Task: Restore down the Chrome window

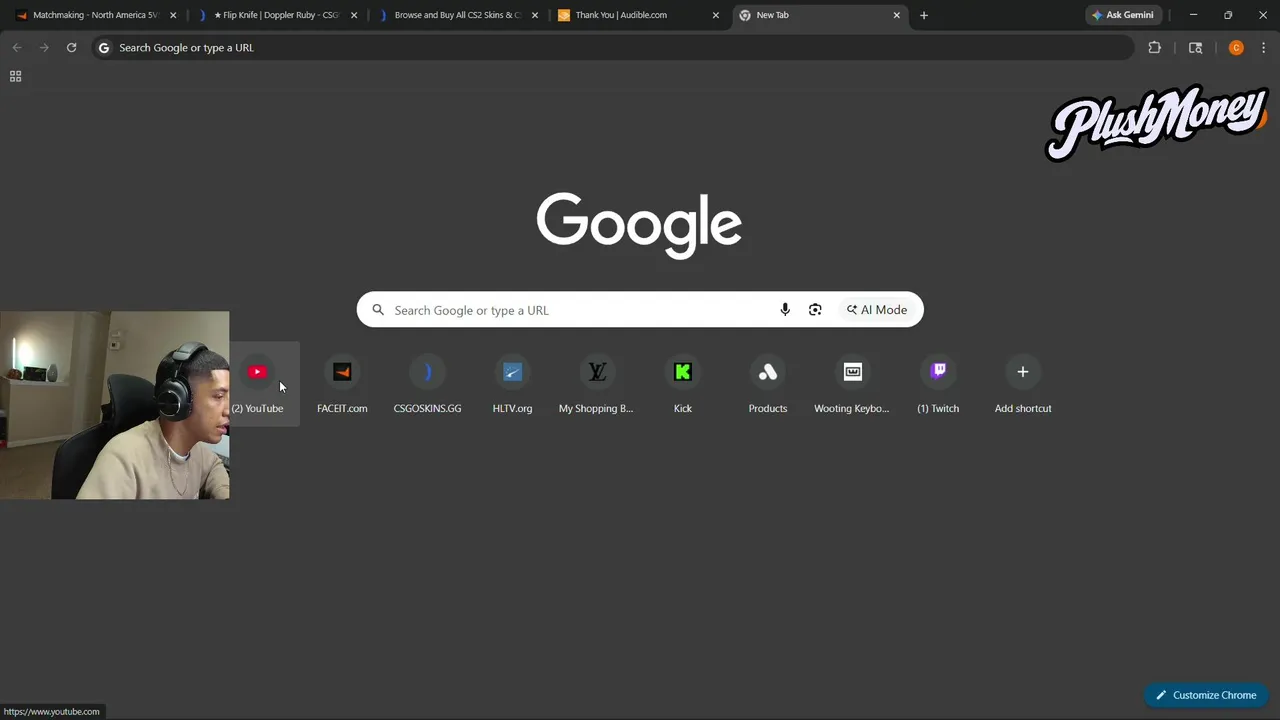Action: [1228, 15]
